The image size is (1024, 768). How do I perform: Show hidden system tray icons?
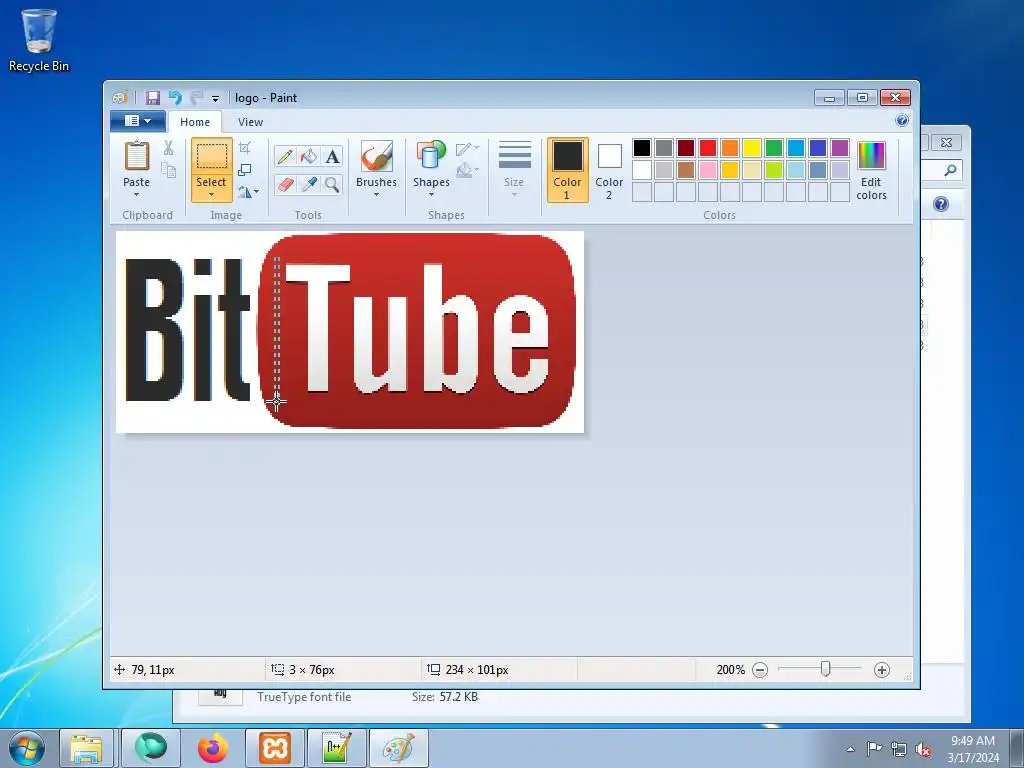click(850, 750)
